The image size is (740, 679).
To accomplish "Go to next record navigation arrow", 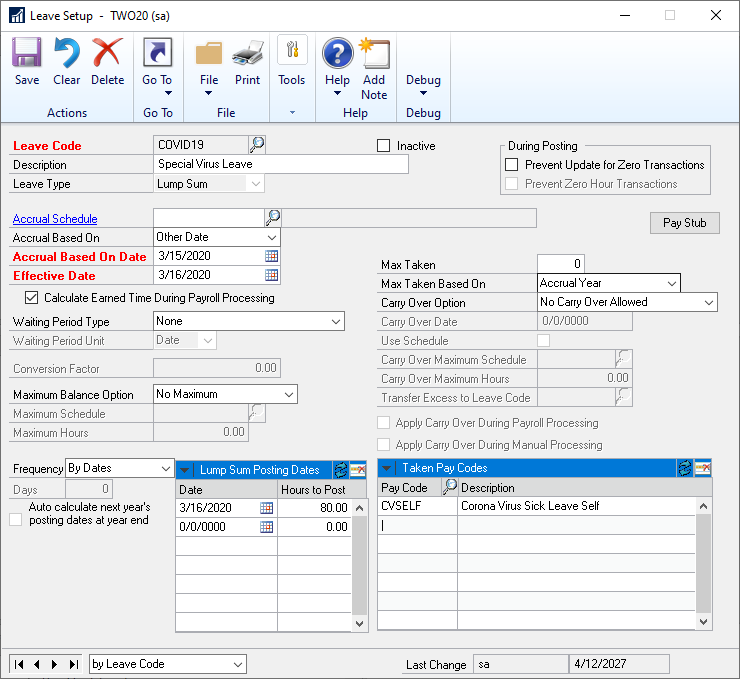I will (x=55, y=664).
